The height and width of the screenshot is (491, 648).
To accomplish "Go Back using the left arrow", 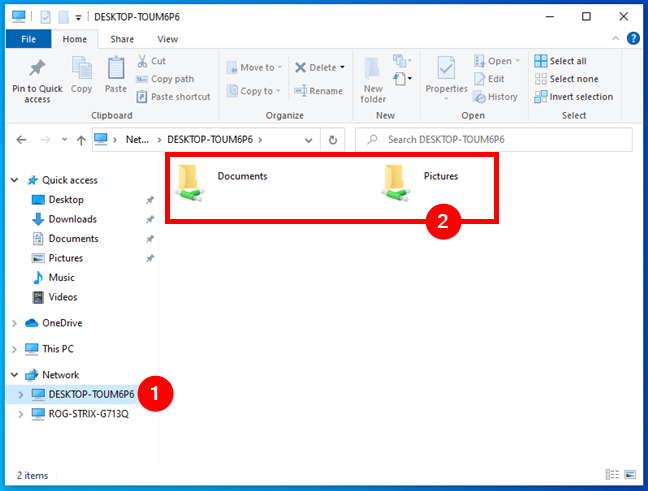I will point(21,140).
